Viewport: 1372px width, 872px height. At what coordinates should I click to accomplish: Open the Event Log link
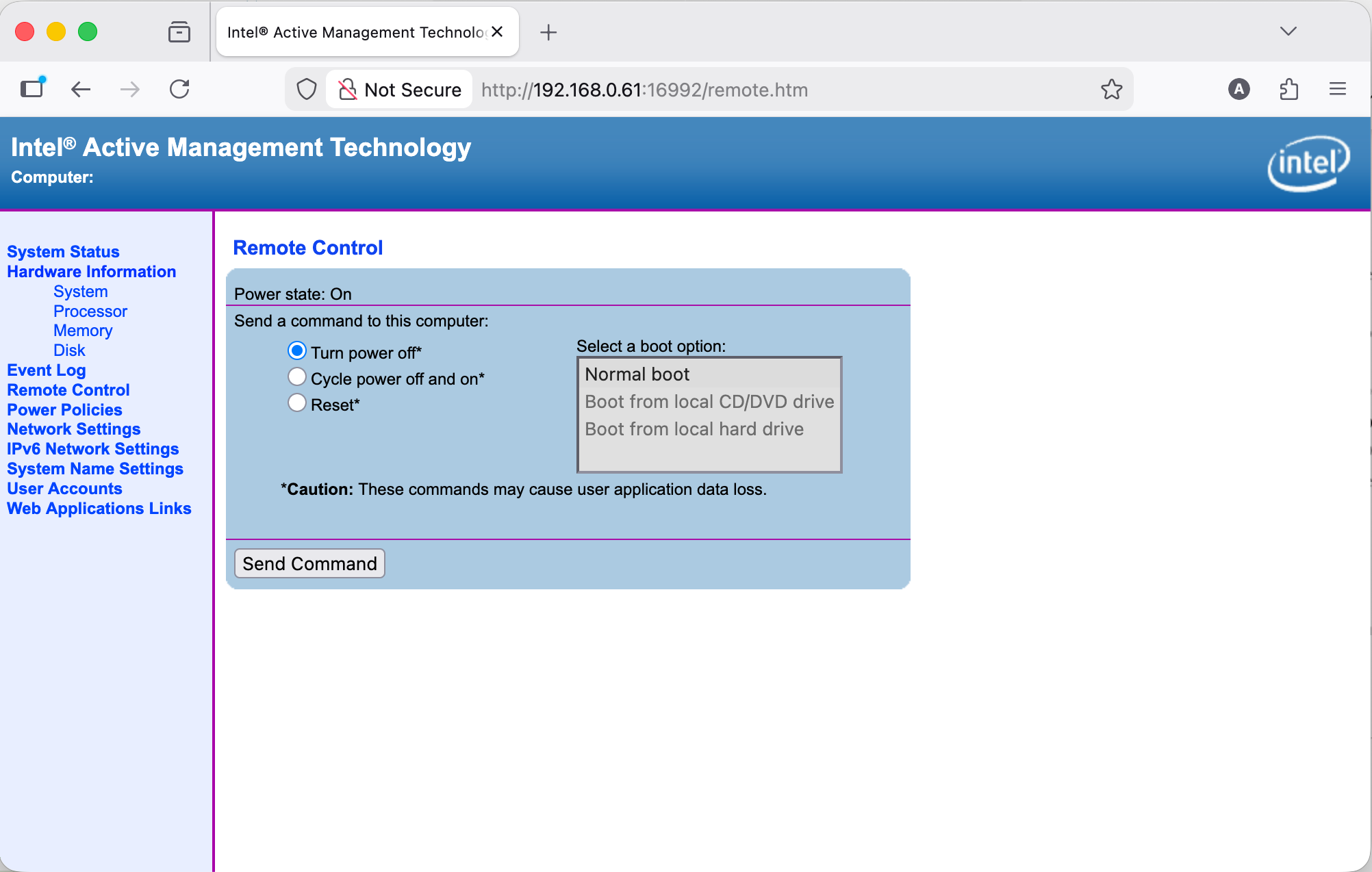46,370
